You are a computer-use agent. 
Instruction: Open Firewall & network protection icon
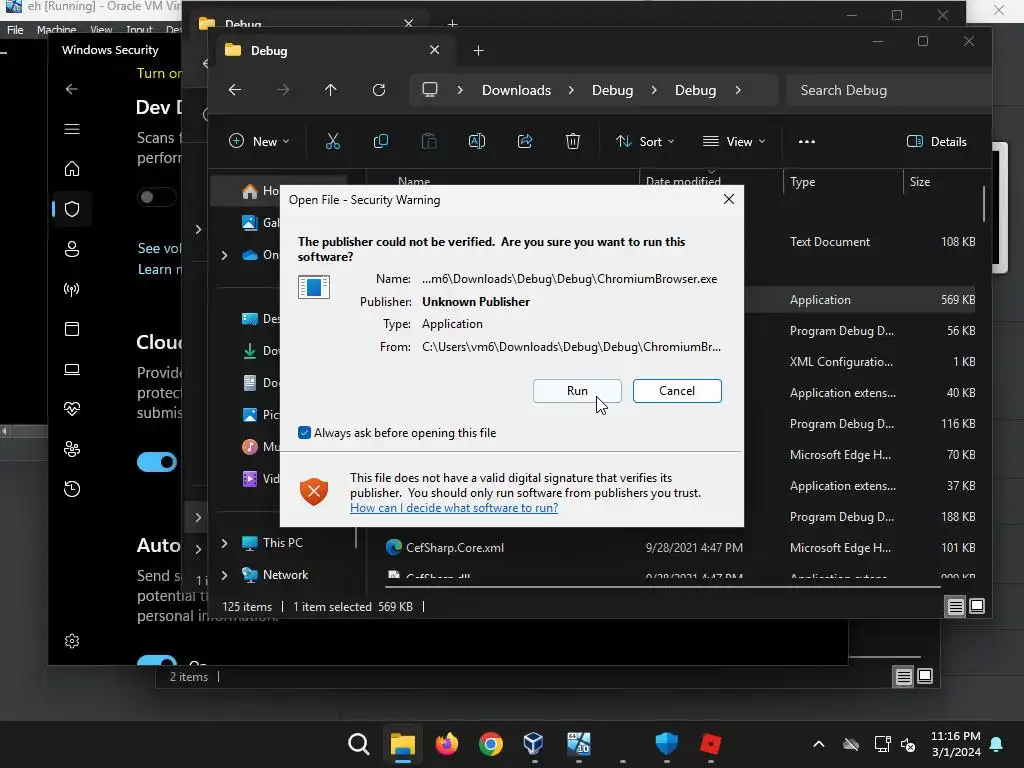click(72, 289)
